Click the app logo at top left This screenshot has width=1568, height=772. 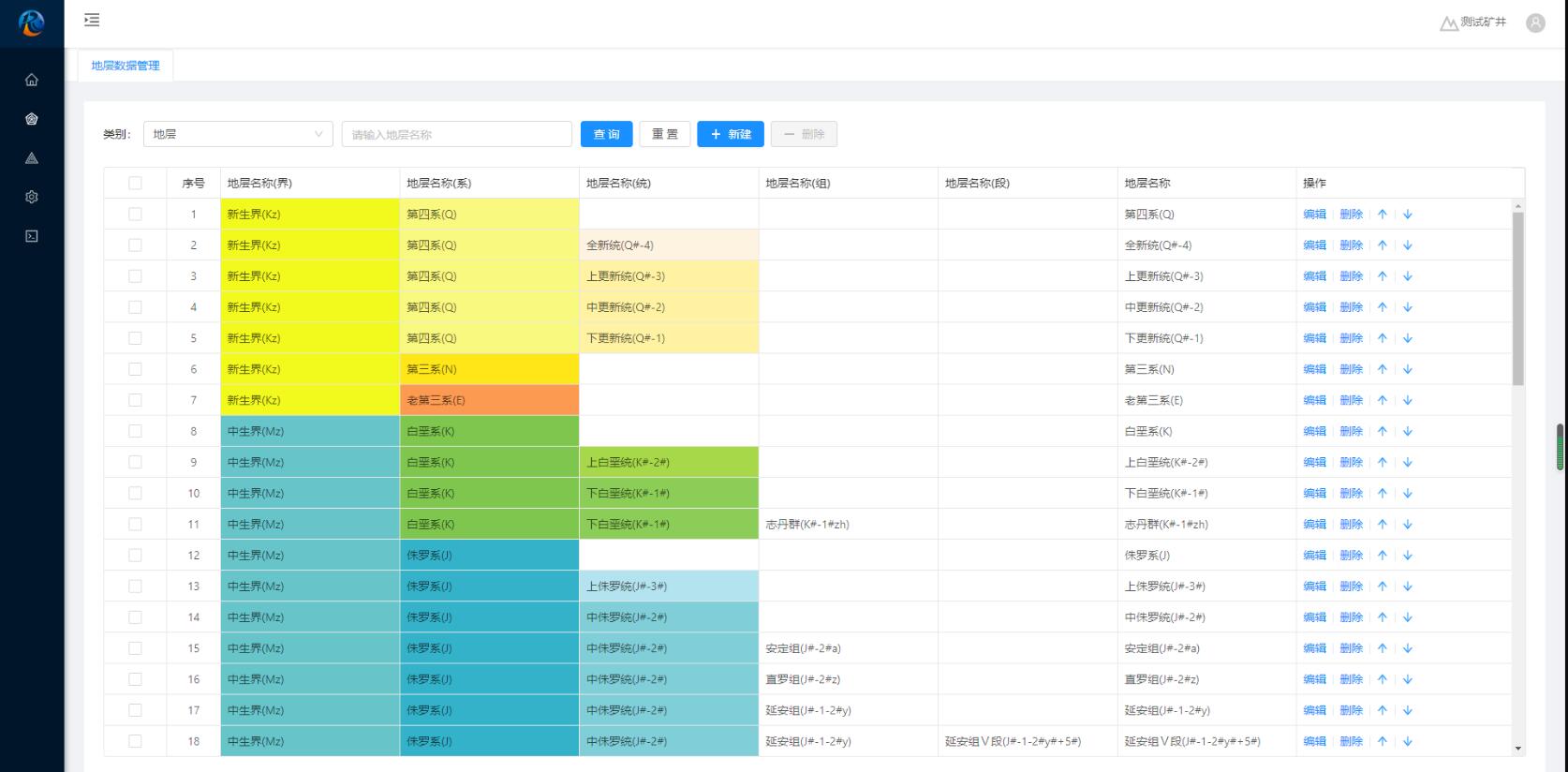(x=32, y=23)
